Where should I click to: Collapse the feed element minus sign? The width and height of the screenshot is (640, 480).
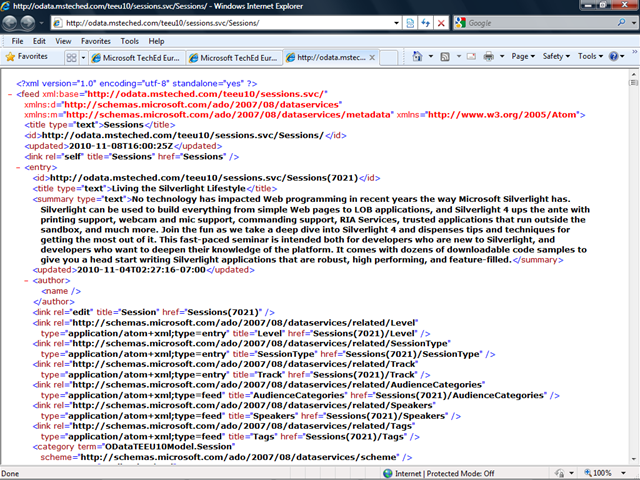point(10,94)
